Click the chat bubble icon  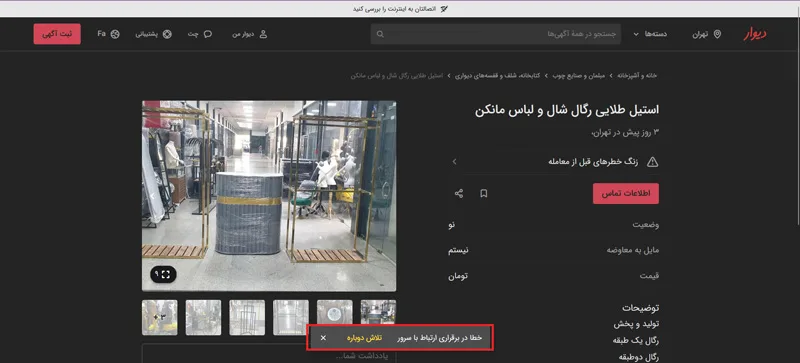coord(208,34)
